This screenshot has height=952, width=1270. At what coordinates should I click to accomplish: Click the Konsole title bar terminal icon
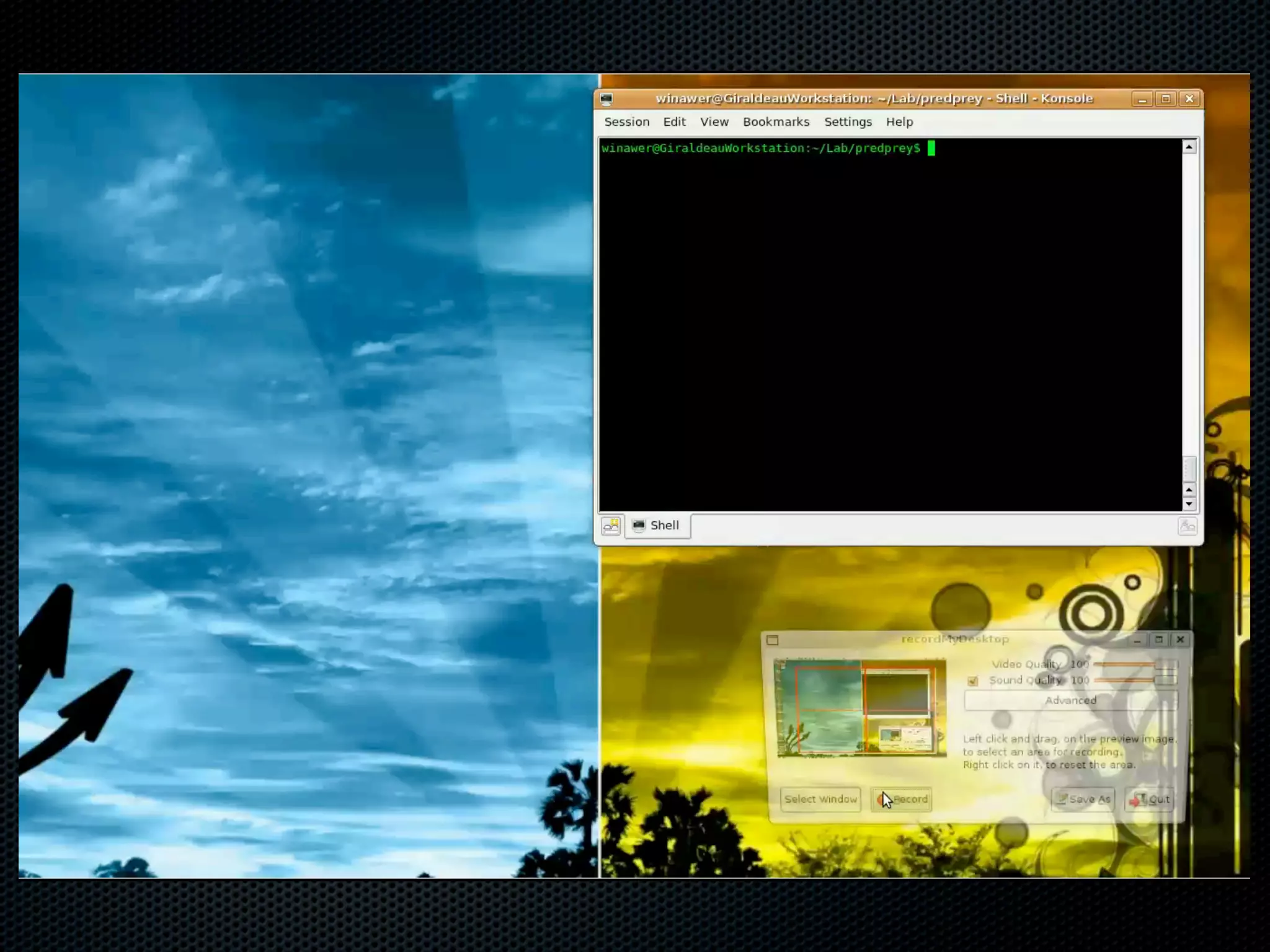[606, 99]
